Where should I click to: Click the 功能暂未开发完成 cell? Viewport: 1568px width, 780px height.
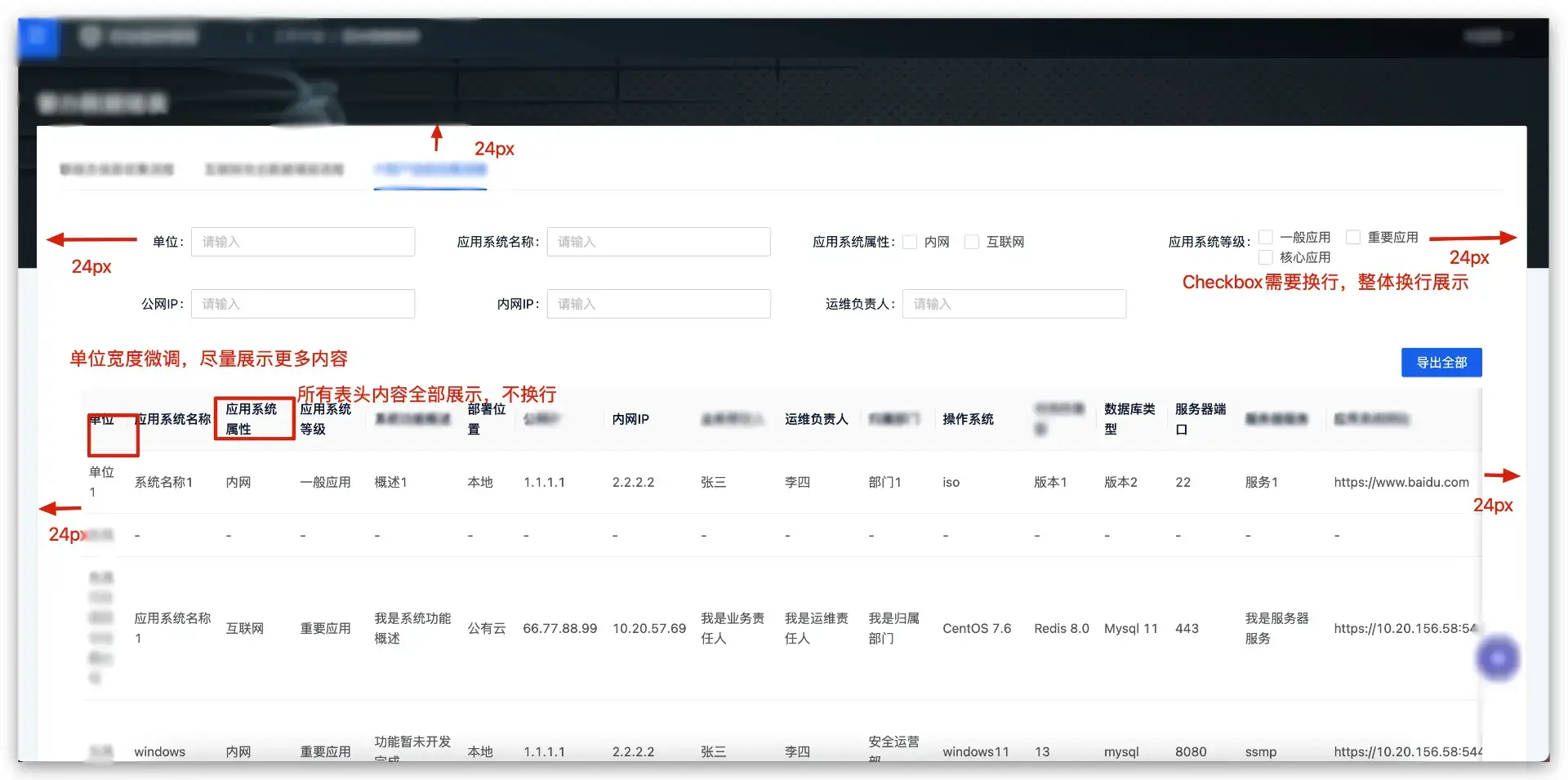click(x=412, y=750)
